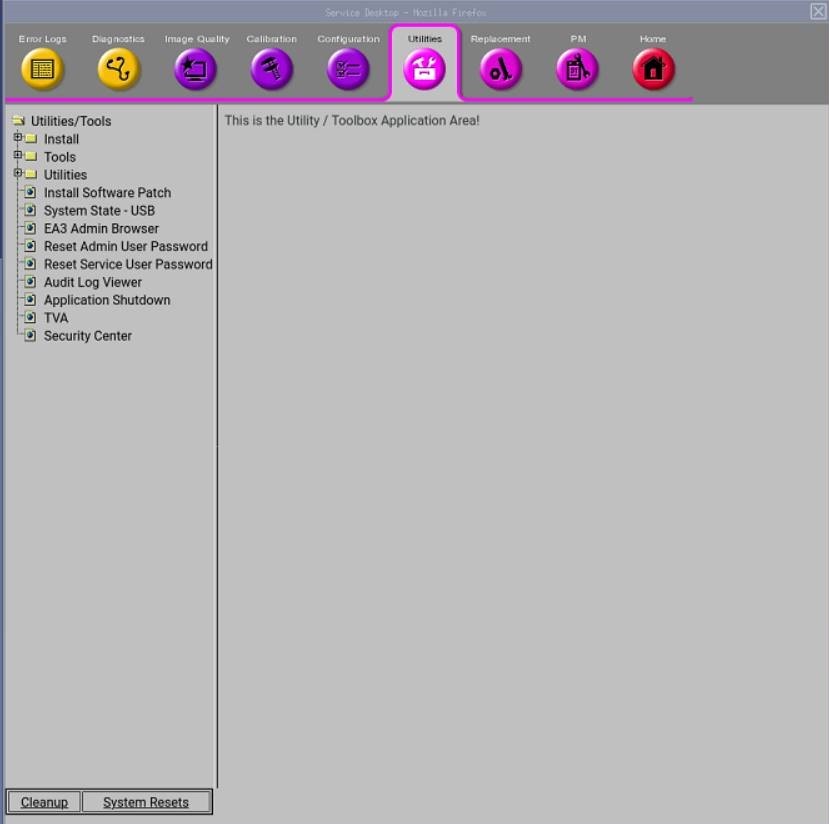Screen dimensions: 829x824
Task: Launch Security Center from the tree
Action: click(x=87, y=336)
